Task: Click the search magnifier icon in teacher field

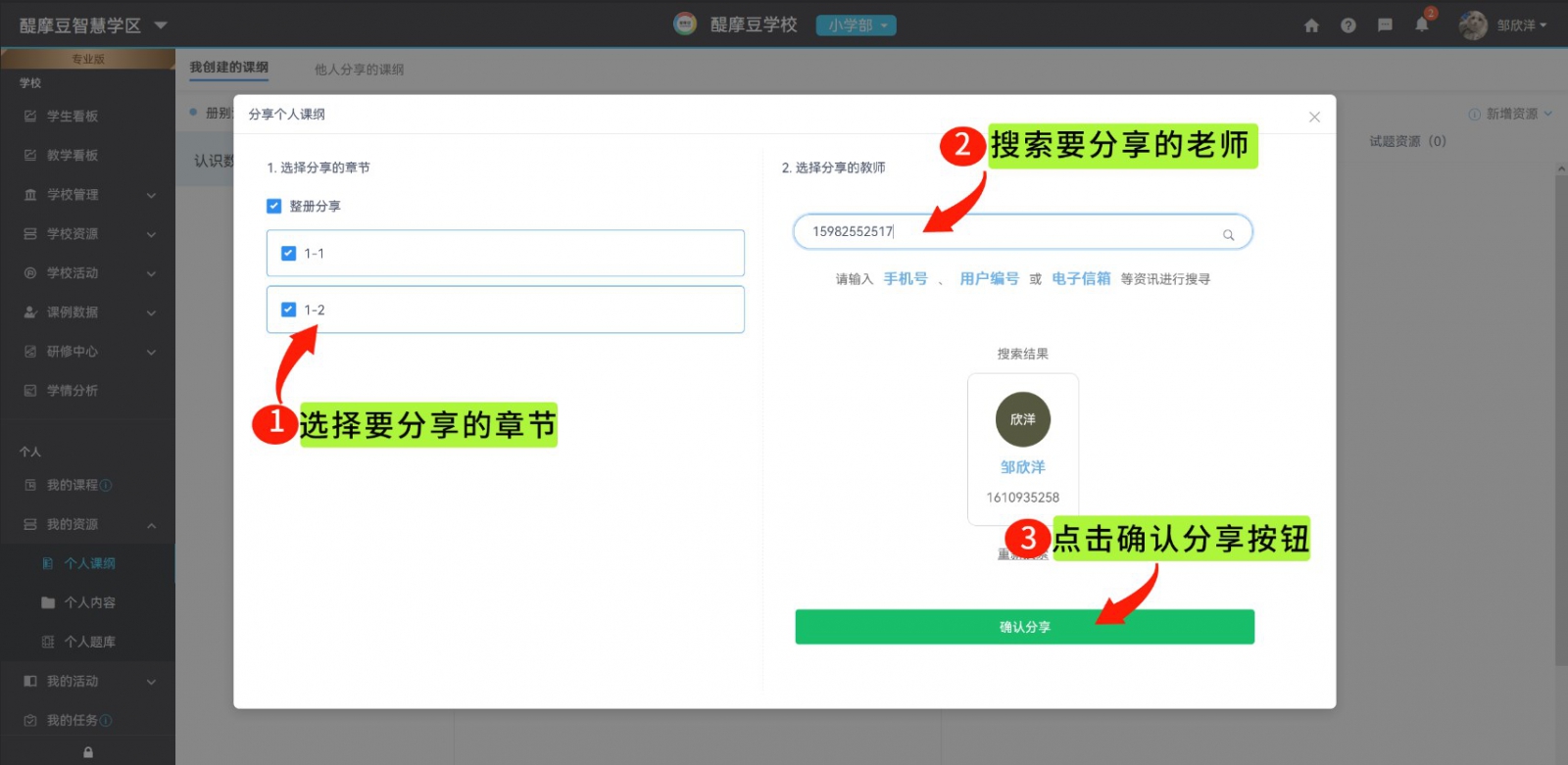Action: (x=1228, y=235)
